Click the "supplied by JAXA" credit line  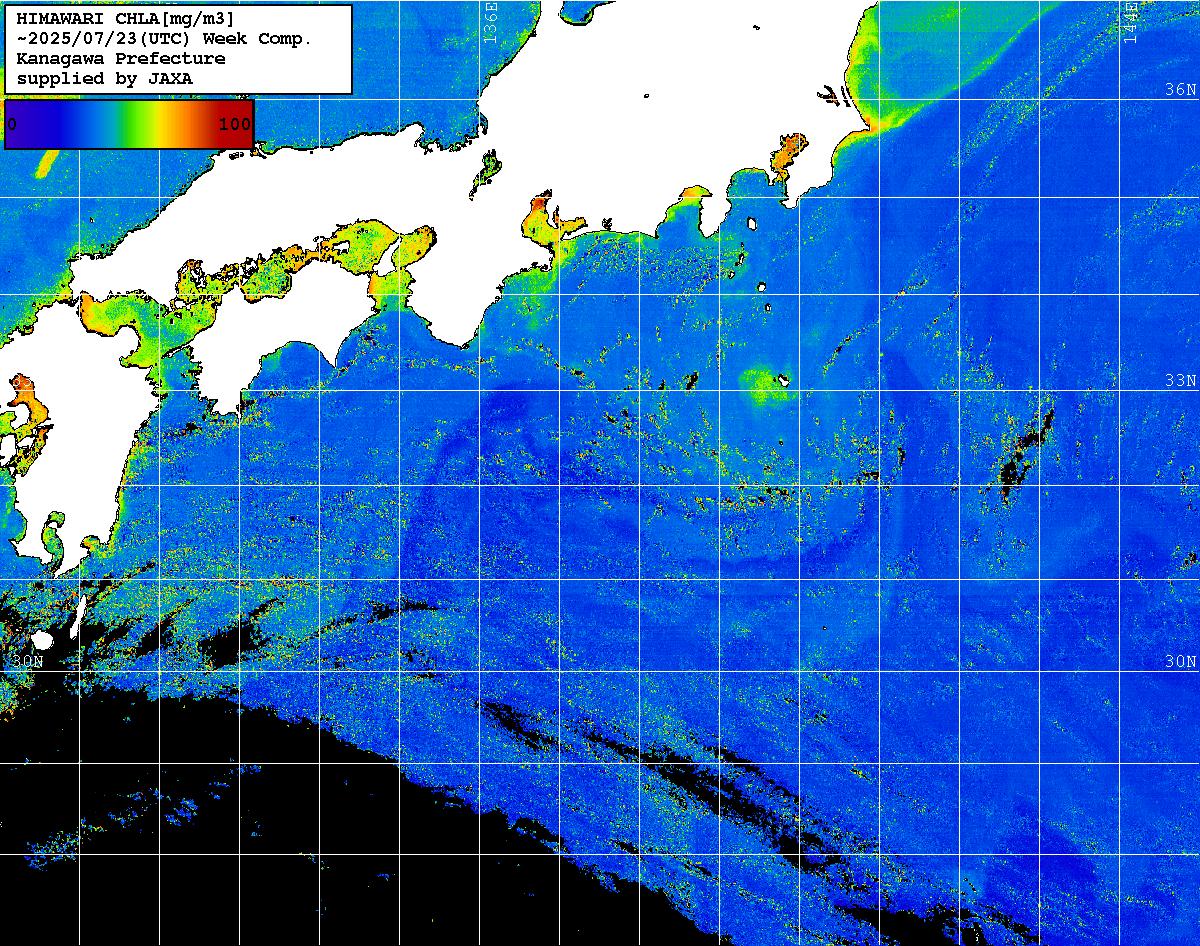click(x=105, y=78)
